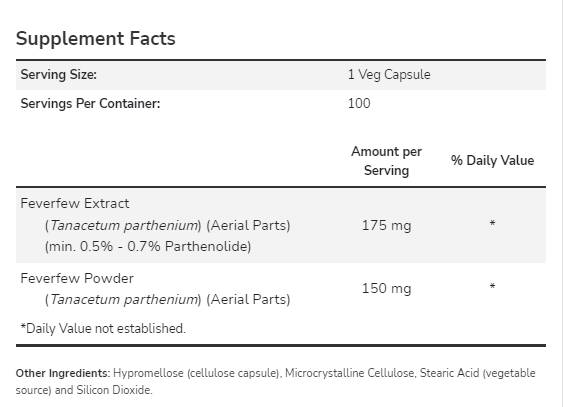Select the 150 mg amount
563x407 pixels.
coord(386,289)
